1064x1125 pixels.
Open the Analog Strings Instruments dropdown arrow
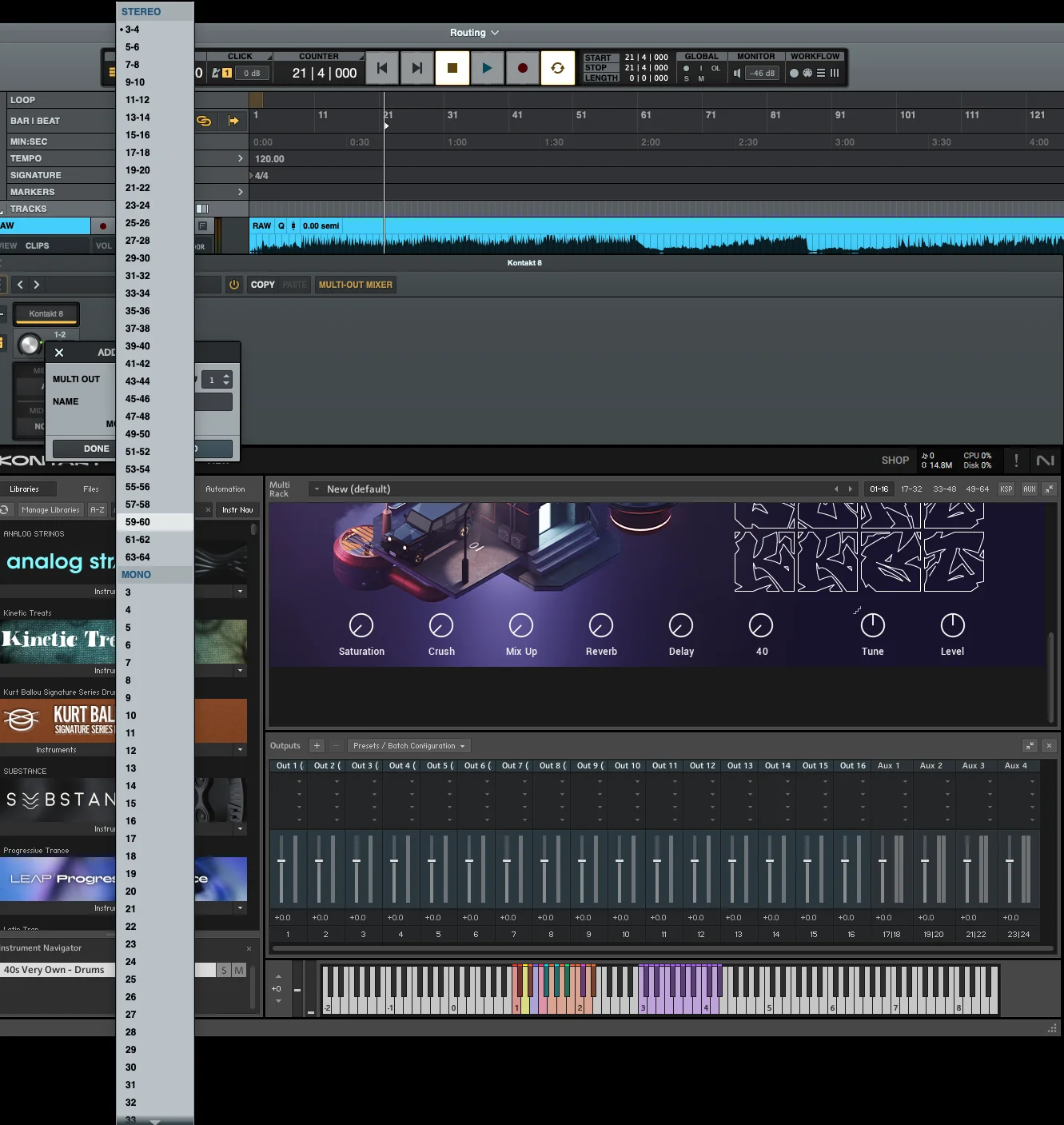coord(241,592)
